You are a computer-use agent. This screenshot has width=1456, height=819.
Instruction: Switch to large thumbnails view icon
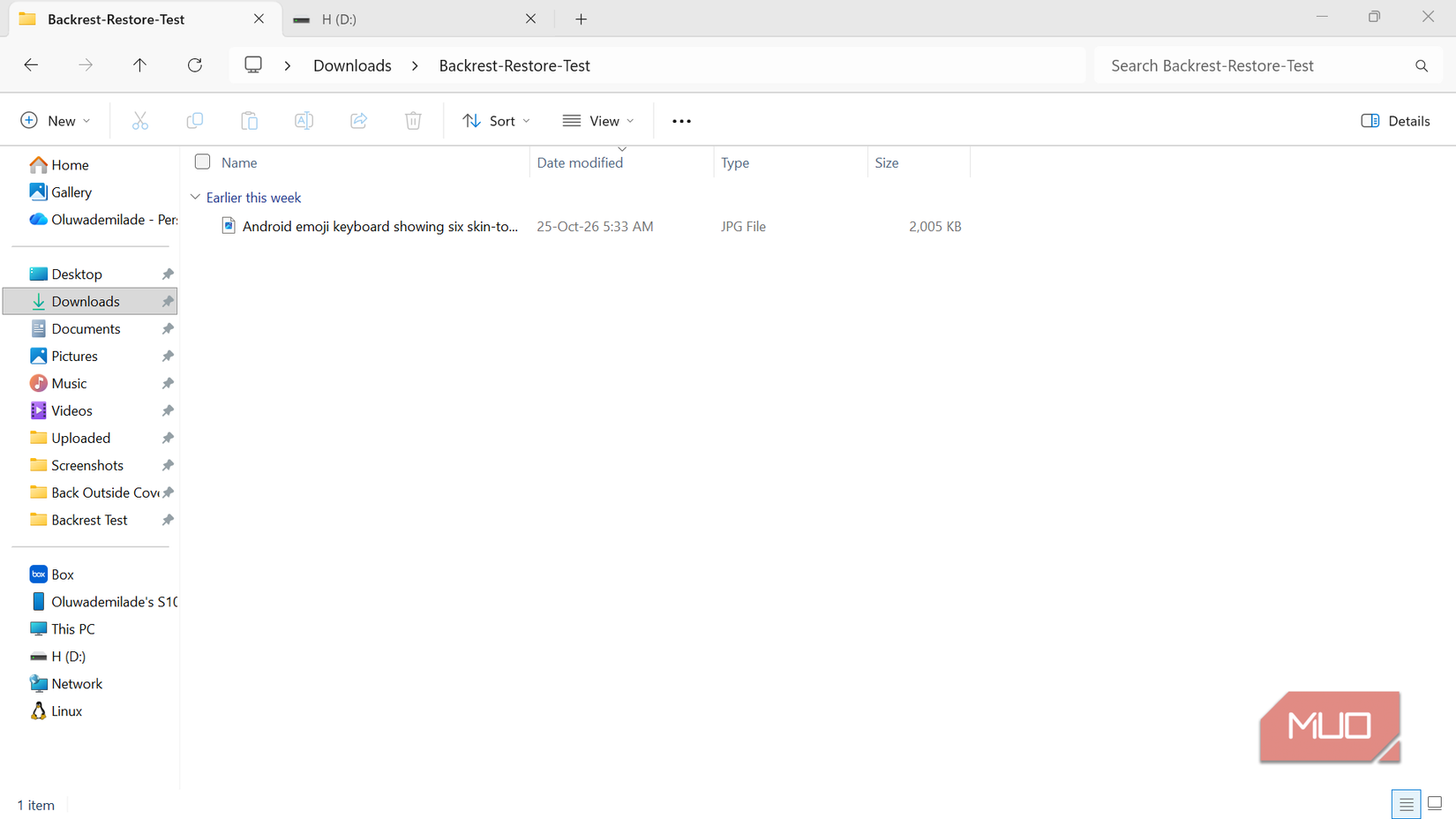[1435, 804]
